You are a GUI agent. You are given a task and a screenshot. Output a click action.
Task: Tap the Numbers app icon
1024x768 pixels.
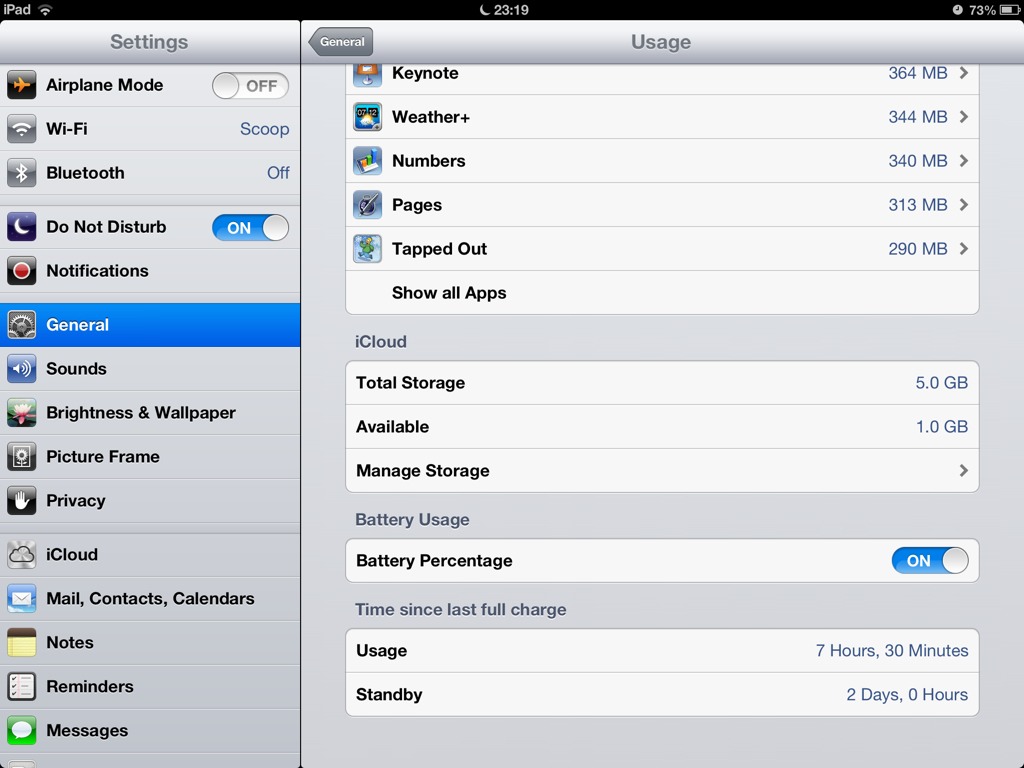tap(368, 161)
